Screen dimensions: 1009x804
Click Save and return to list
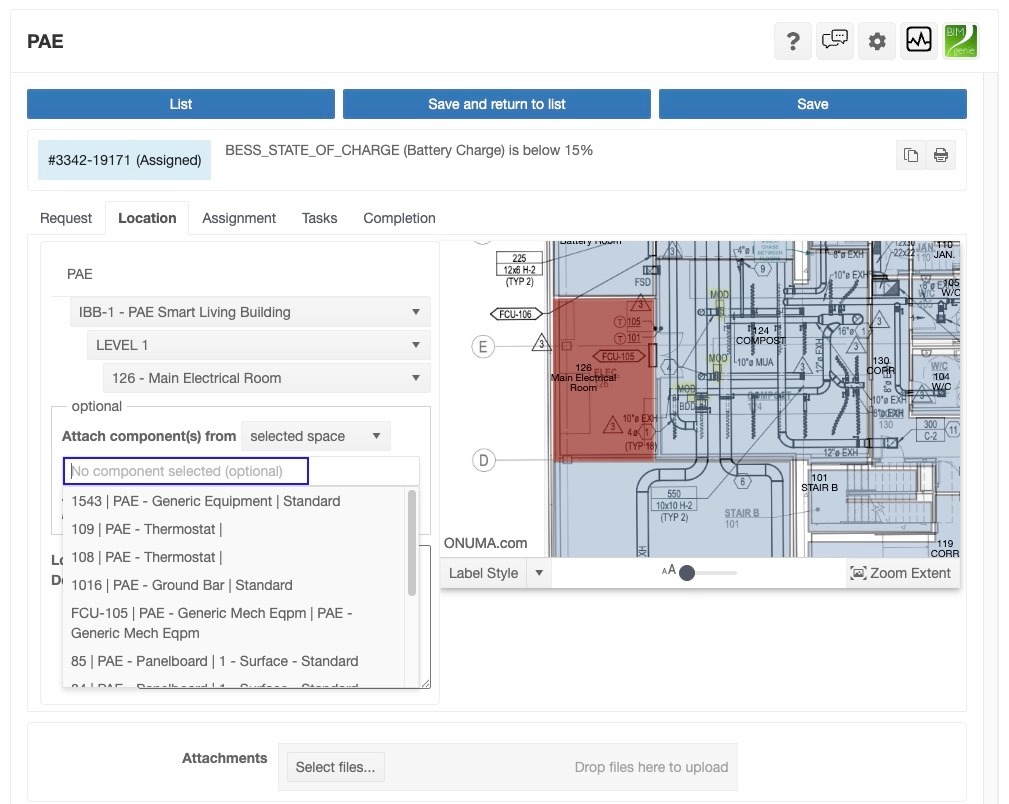coord(496,104)
